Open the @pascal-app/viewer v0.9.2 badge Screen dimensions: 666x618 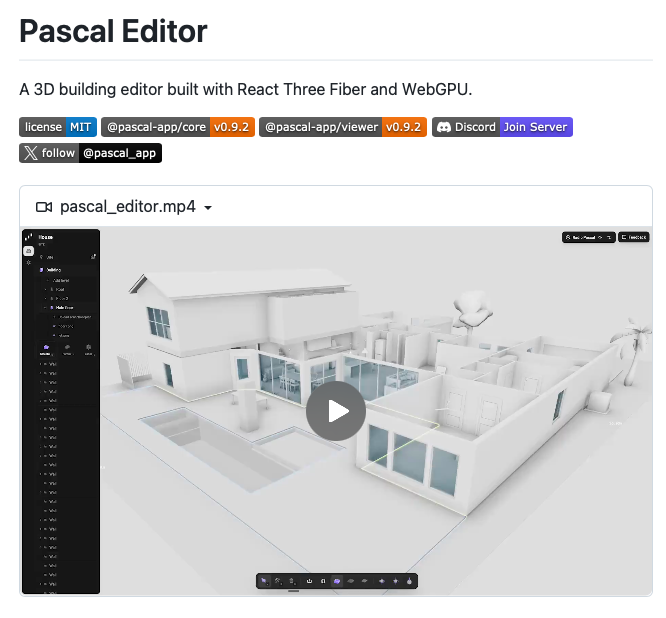343,127
